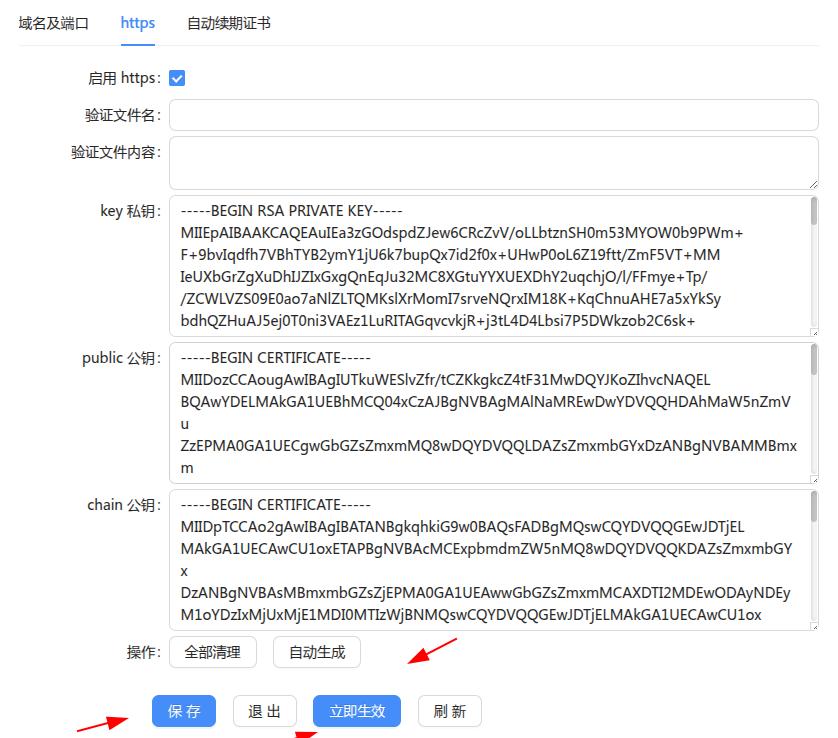
Task: Save settings with the 保存 button
Action: [x=184, y=711]
